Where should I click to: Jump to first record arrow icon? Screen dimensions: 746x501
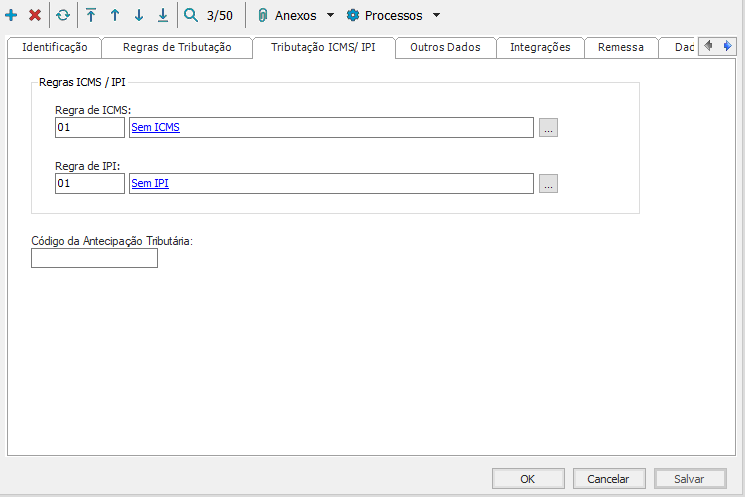click(91, 15)
